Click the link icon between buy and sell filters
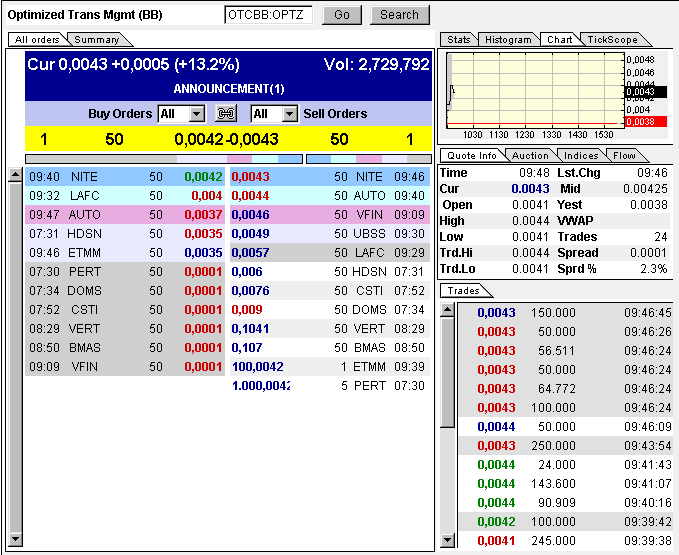679x555 pixels. coord(227,114)
